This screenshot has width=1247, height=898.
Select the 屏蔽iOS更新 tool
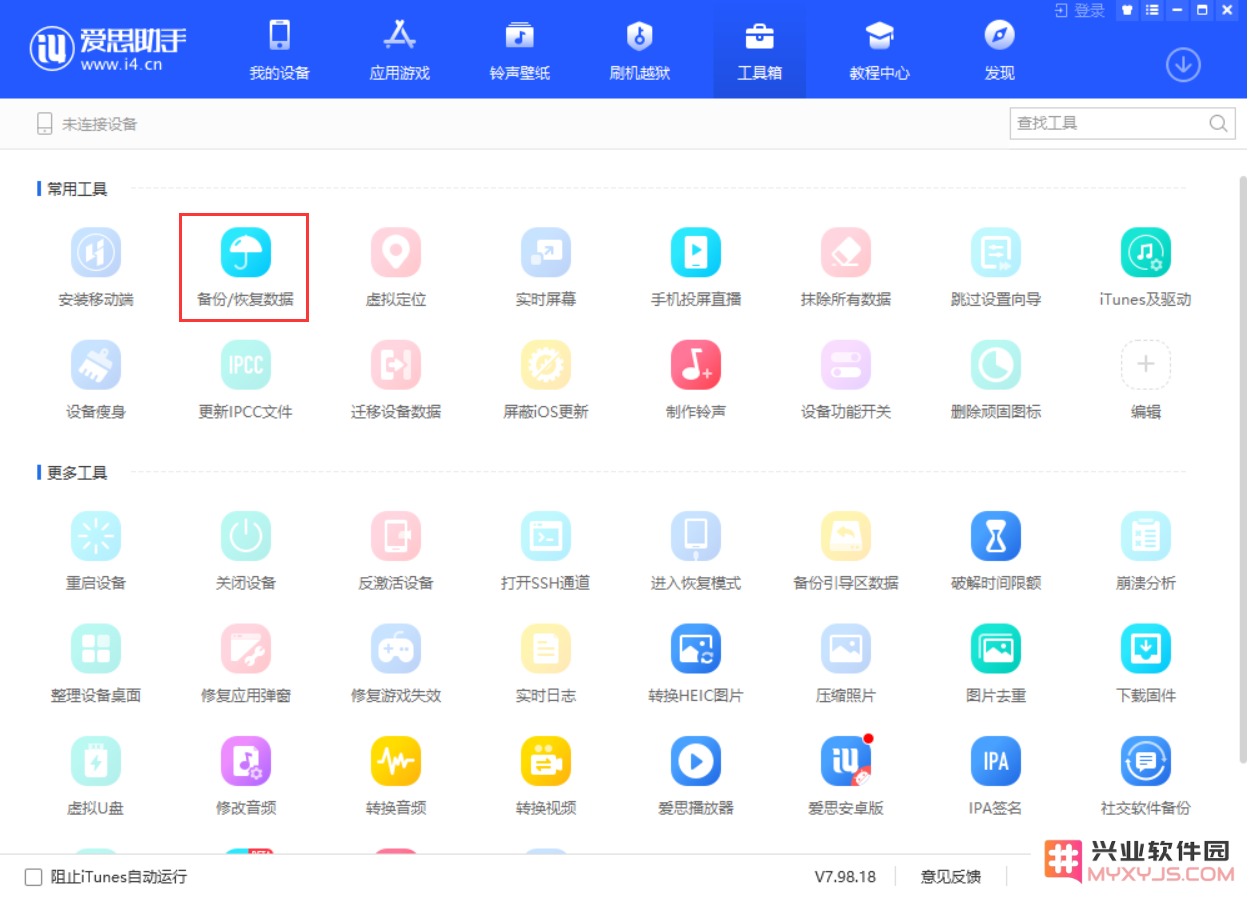pos(546,379)
